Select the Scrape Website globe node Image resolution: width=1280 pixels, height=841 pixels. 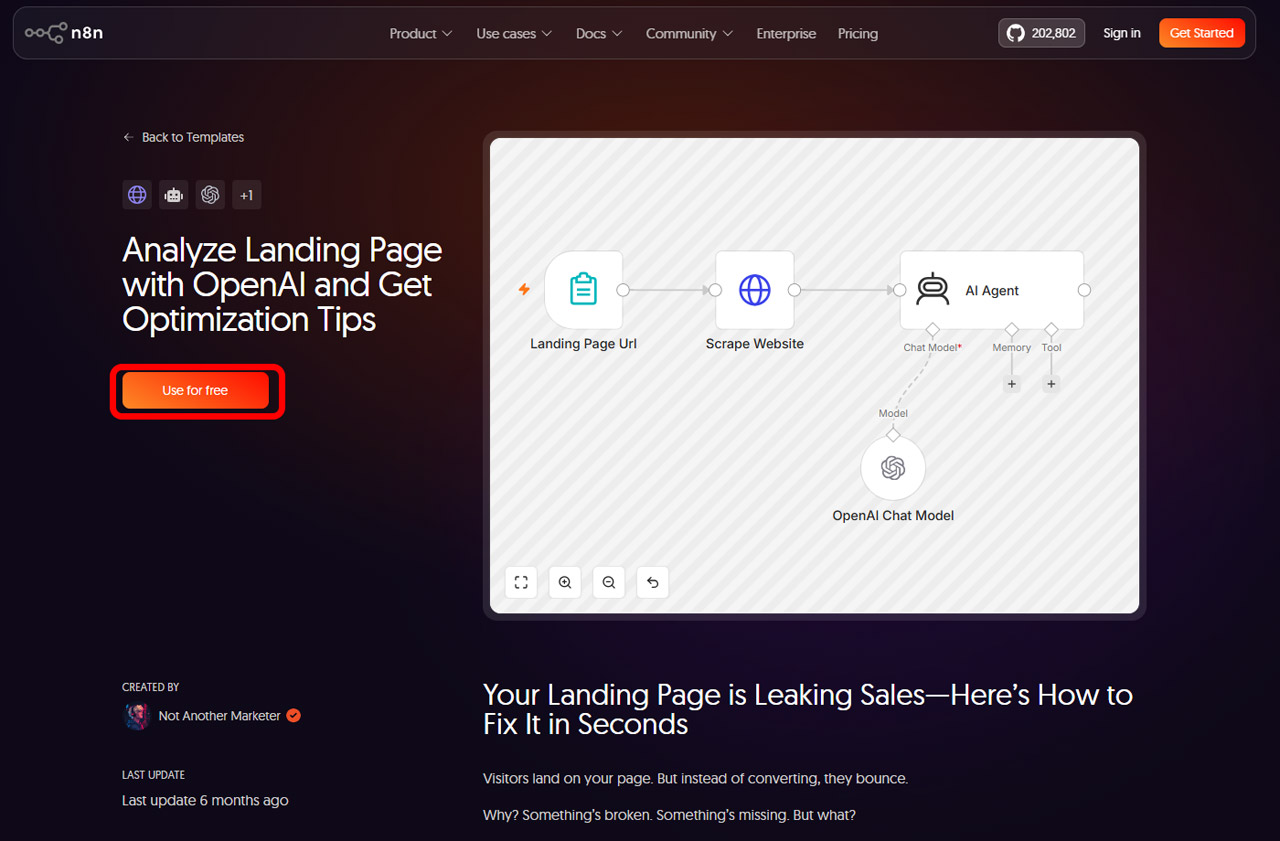pyautogui.click(x=755, y=290)
